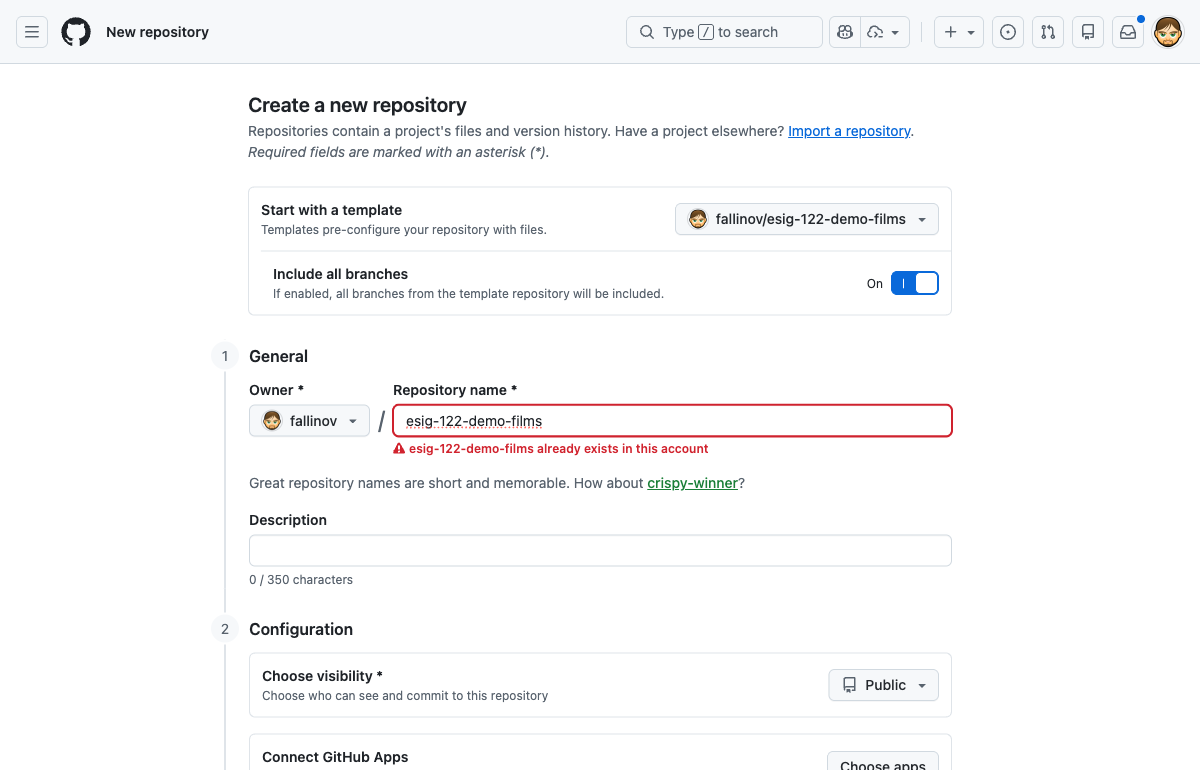Open Copilot chat icon
The image size is (1200, 770).
[845, 32]
